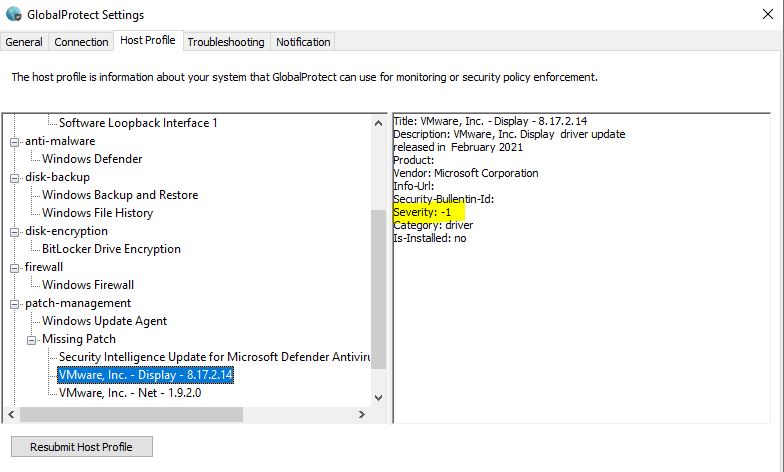784x472 pixels.
Task: Click the tree's scroll up arrow
Action: tap(378, 123)
